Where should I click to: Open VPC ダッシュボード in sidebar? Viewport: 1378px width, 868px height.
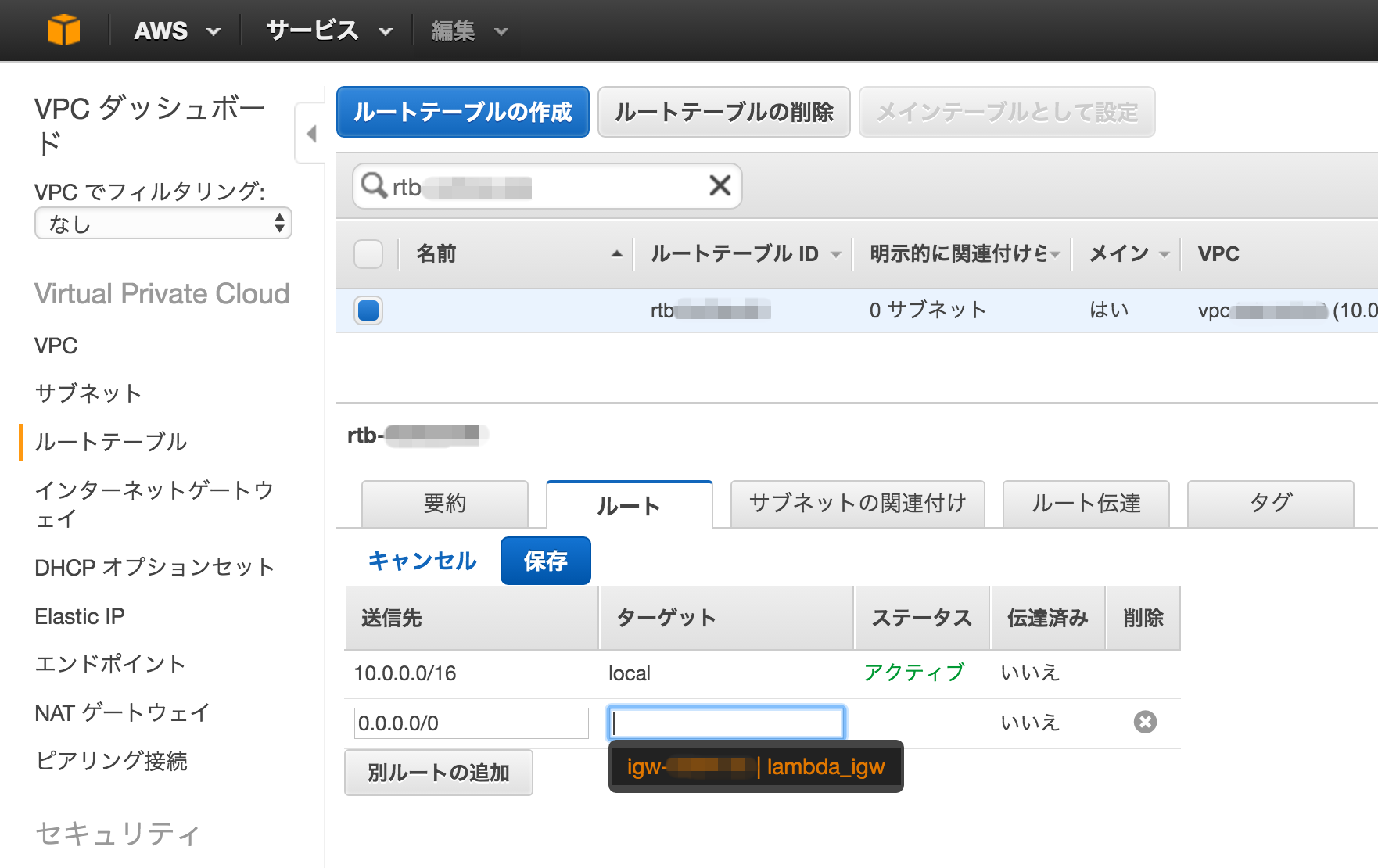point(150,125)
